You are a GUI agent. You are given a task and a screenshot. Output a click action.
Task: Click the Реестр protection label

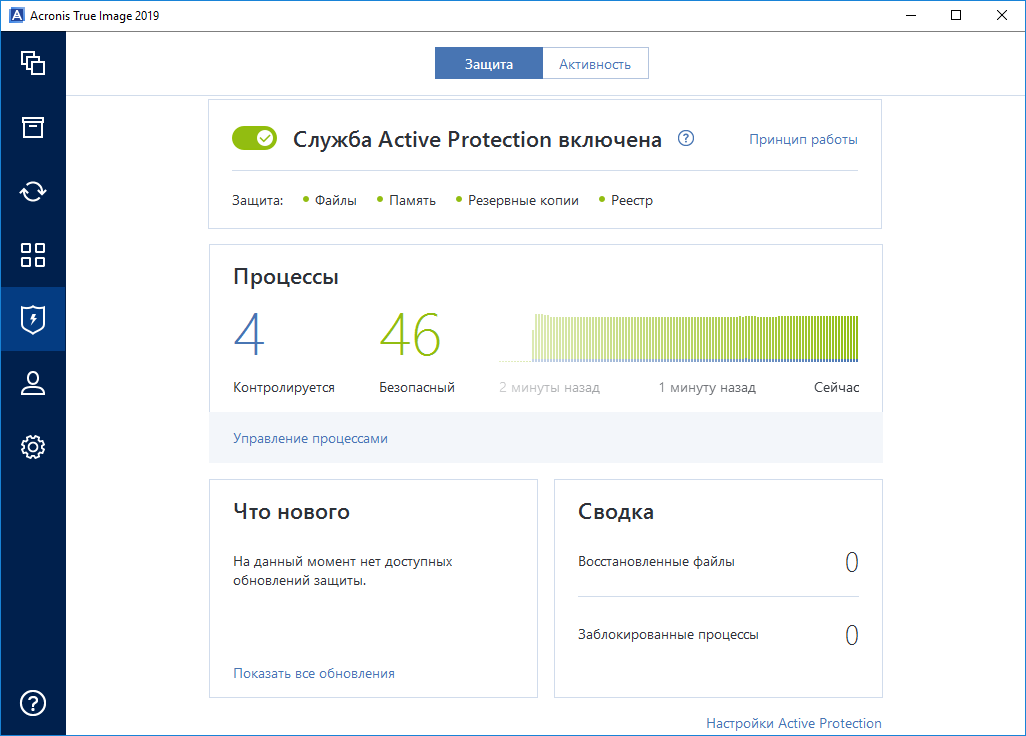tap(632, 200)
